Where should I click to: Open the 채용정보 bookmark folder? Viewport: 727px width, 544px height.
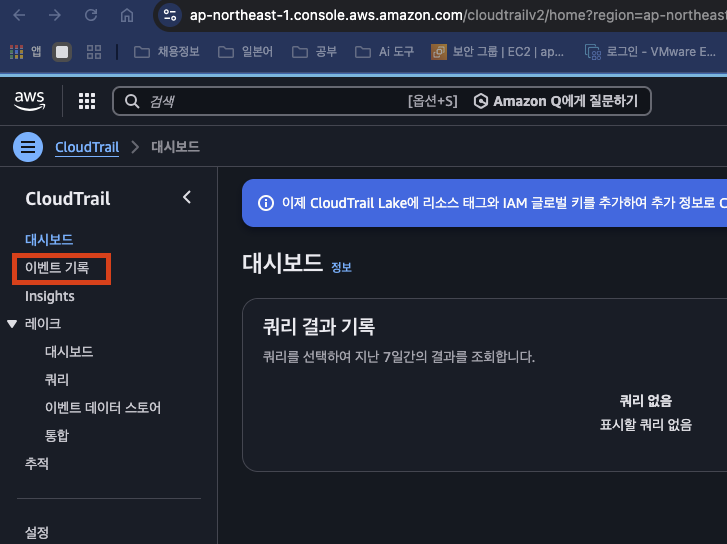click(x=166, y=51)
